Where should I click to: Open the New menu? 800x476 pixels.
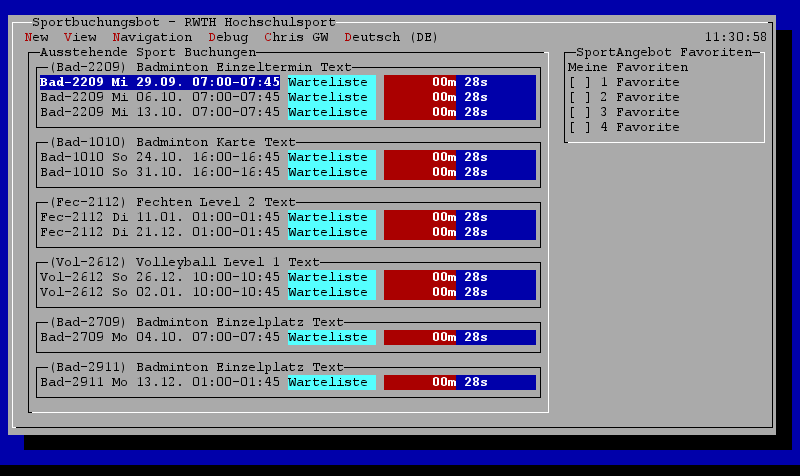coord(36,37)
